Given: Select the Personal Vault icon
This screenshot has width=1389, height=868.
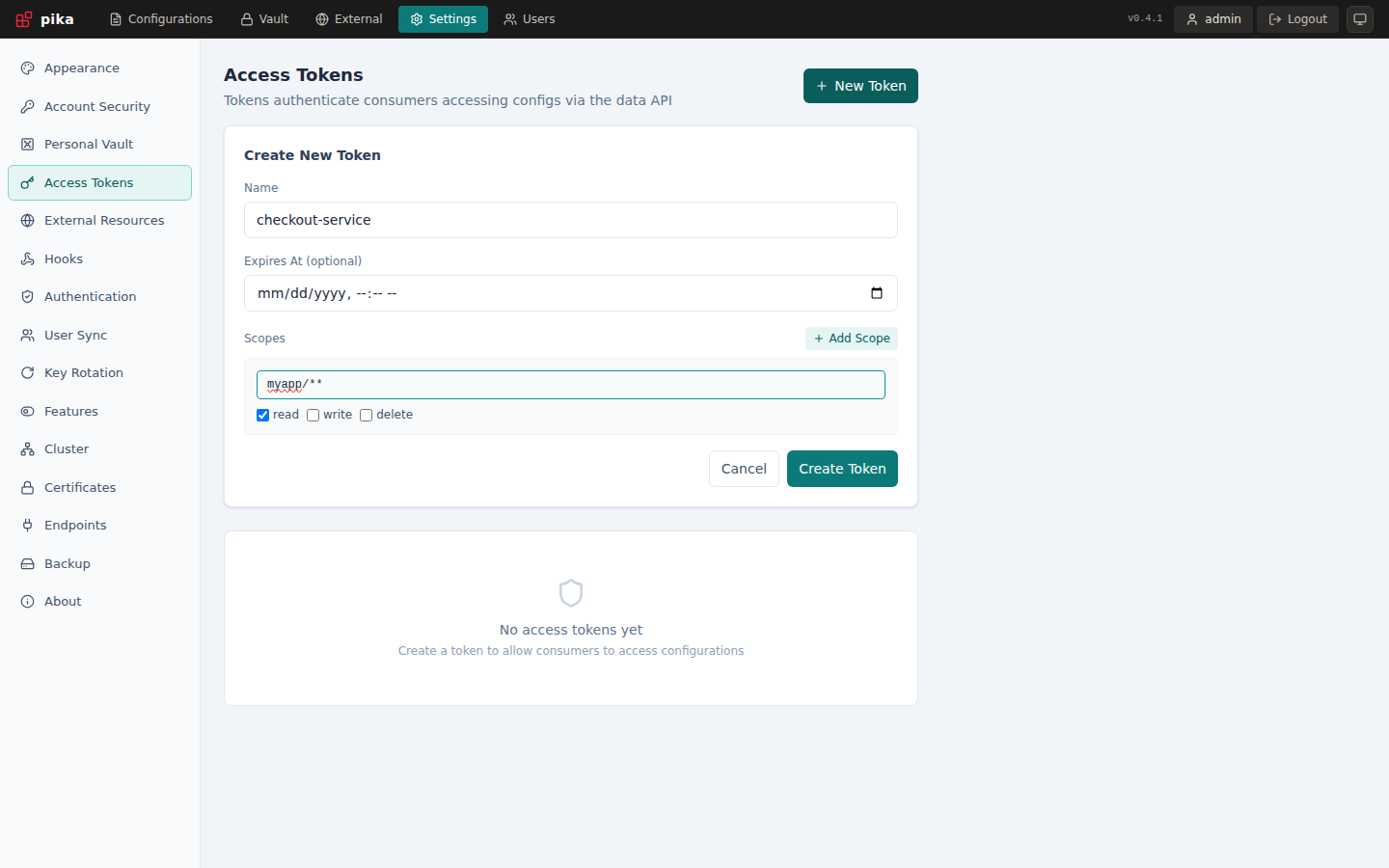Looking at the screenshot, I should pos(28,145).
